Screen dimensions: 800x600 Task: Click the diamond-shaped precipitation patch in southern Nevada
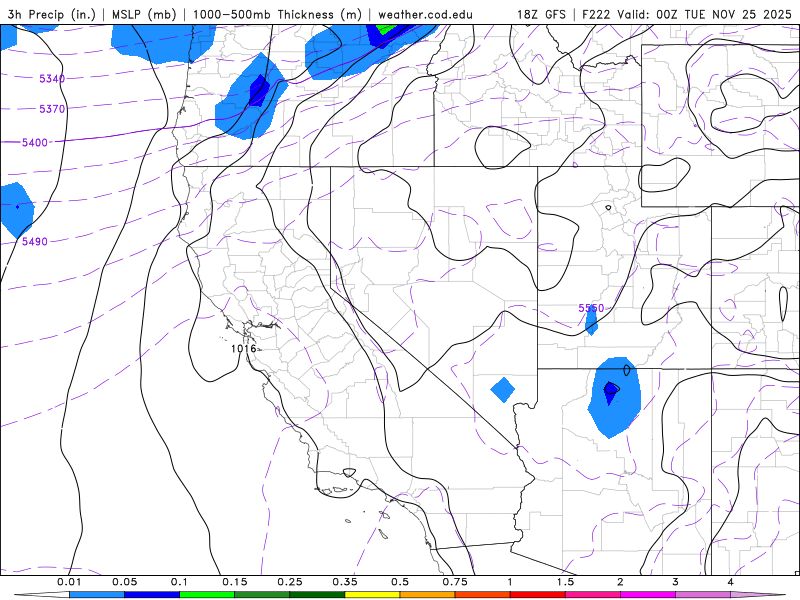[503, 390]
